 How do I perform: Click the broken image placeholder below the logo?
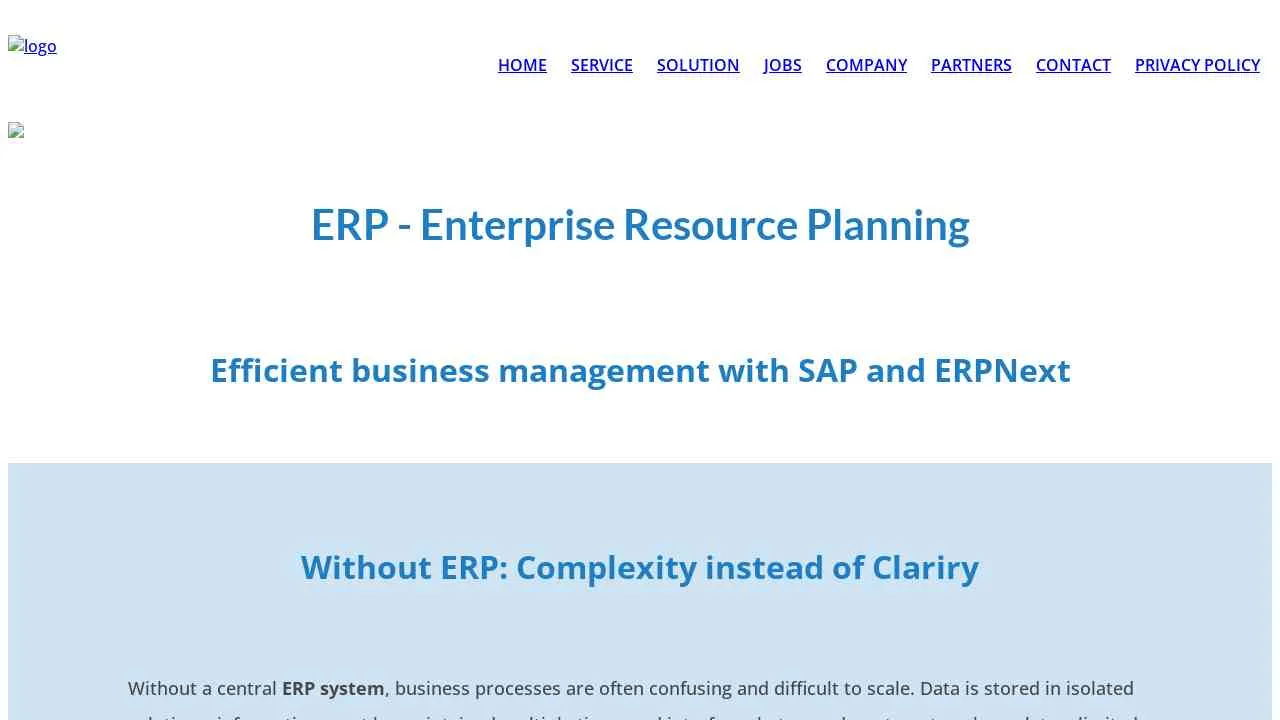16,130
